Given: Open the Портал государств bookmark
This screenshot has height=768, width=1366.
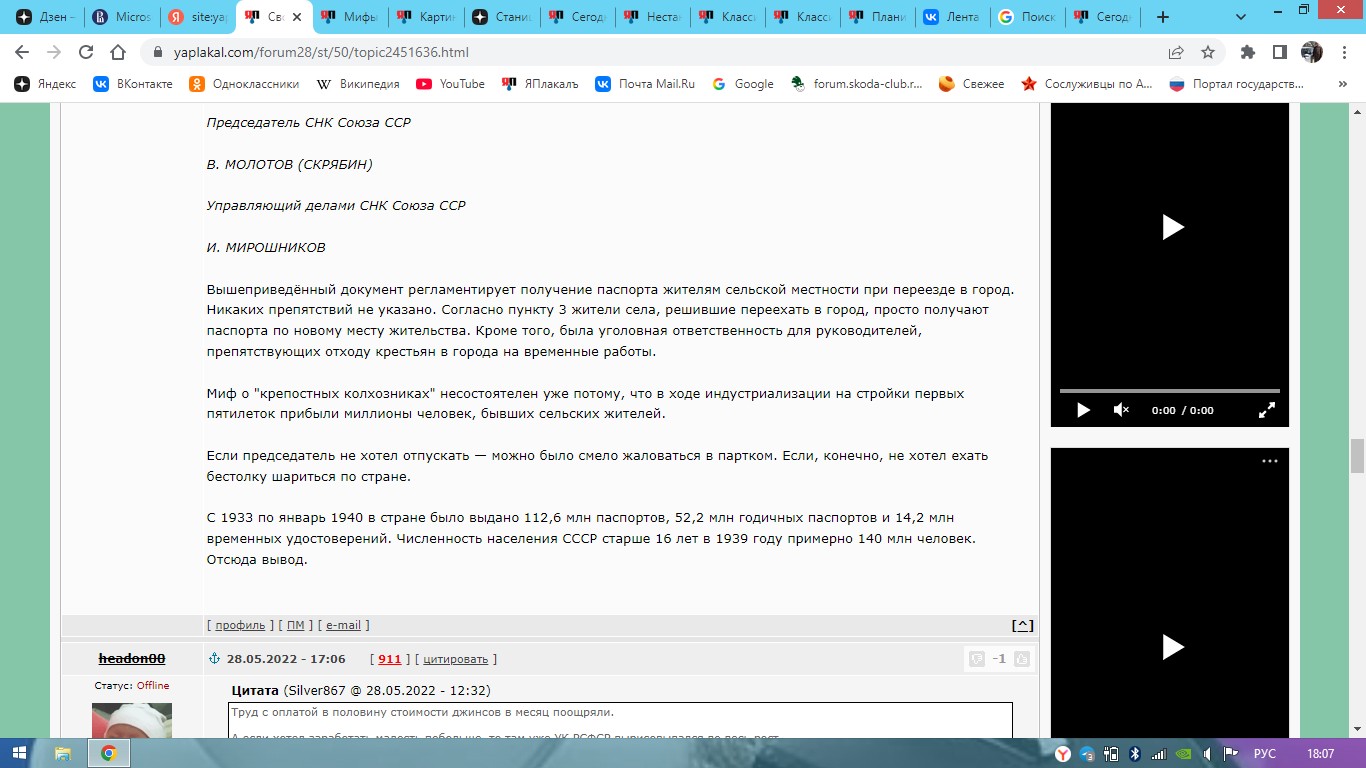Looking at the screenshot, I should pyautogui.click(x=1236, y=84).
